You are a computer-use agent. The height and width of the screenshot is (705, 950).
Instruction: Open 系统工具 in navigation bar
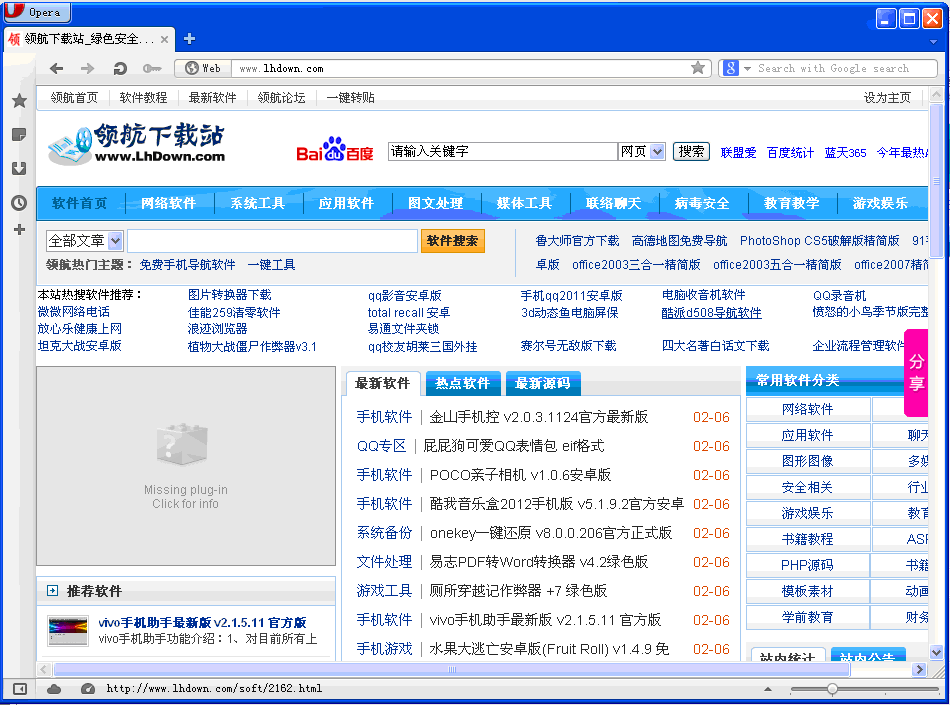pyautogui.click(x=257, y=204)
